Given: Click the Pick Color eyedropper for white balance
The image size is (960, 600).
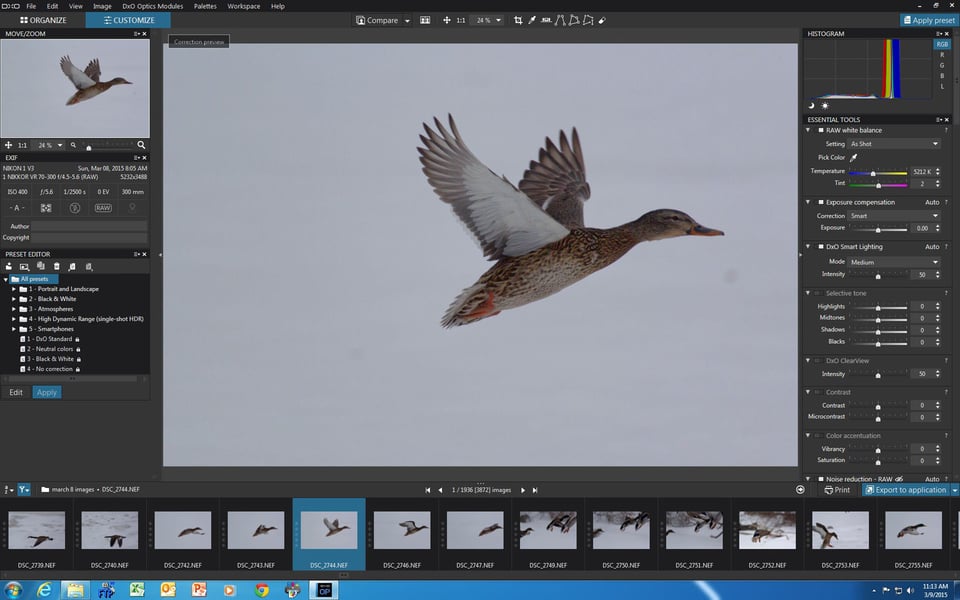Looking at the screenshot, I should pyautogui.click(x=853, y=157).
